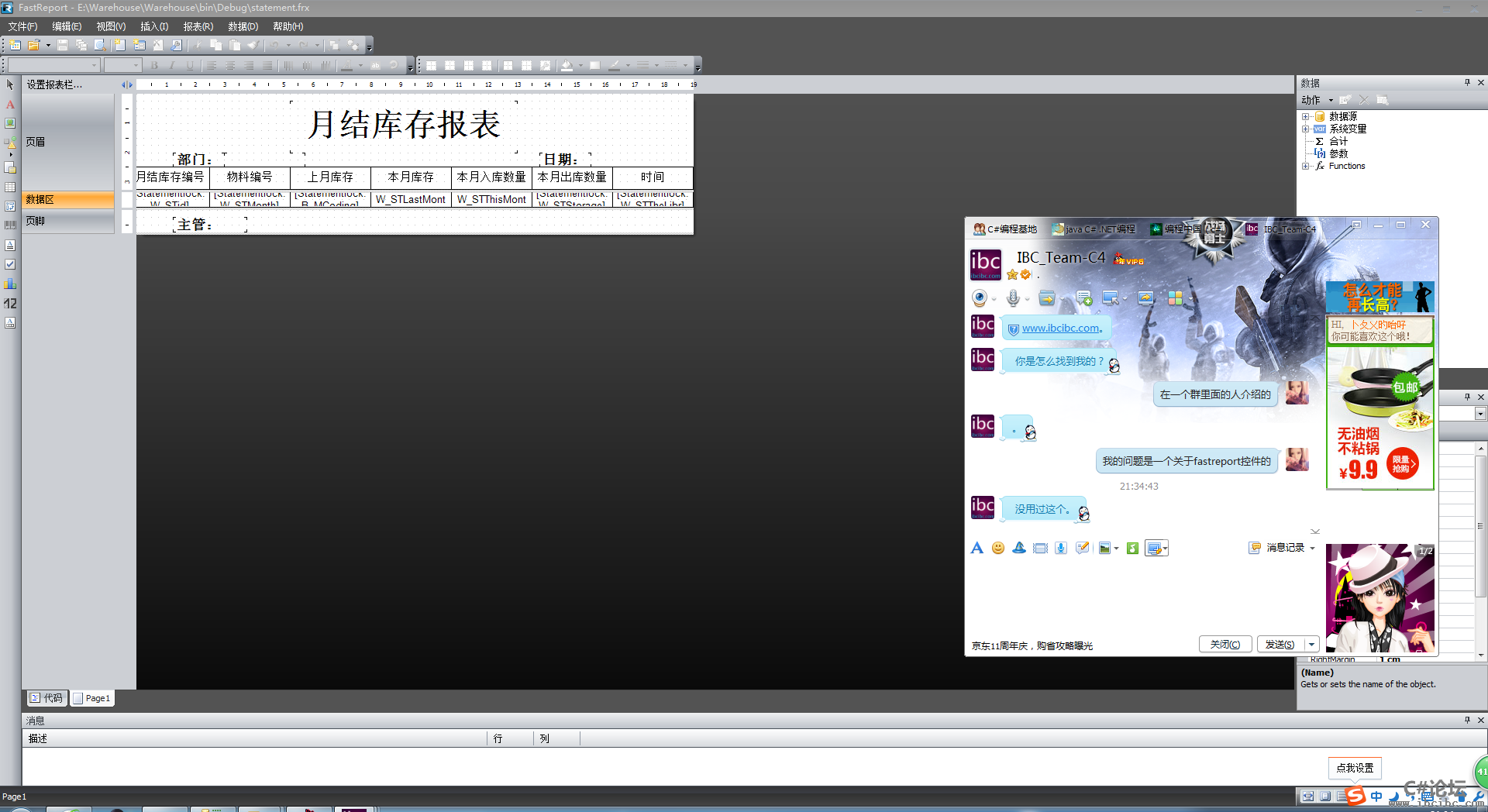Open the emoji picker in chat
The height and width of the screenshot is (812, 1488).
click(x=998, y=548)
